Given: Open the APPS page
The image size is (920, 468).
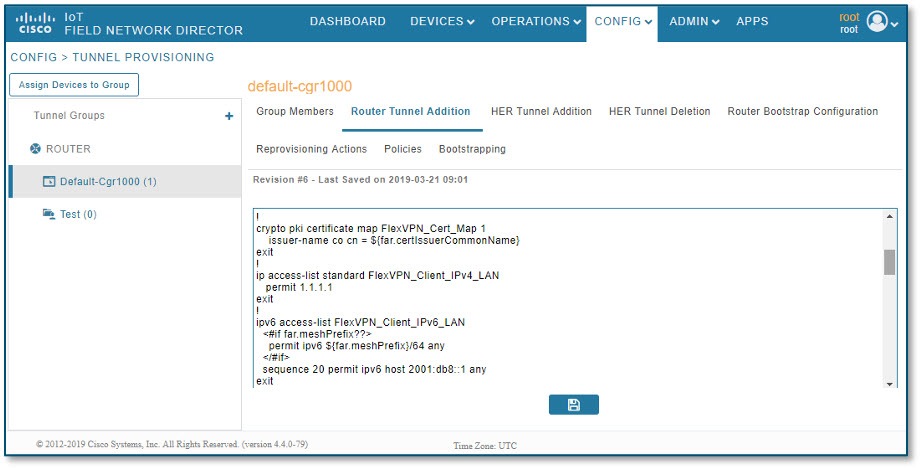Looking at the screenshot, I should pyautogui.click(x=752, y=21).
